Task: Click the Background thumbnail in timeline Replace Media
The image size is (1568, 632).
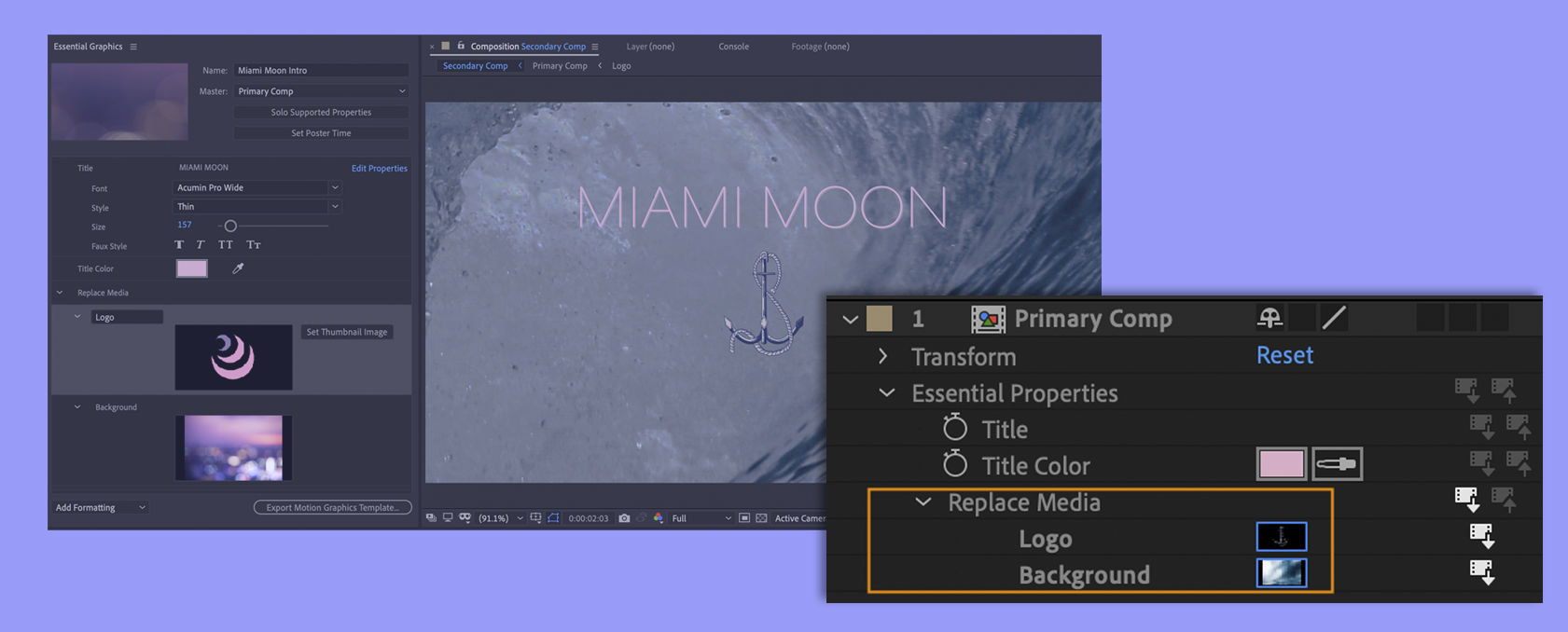Action: [1281, 572]
